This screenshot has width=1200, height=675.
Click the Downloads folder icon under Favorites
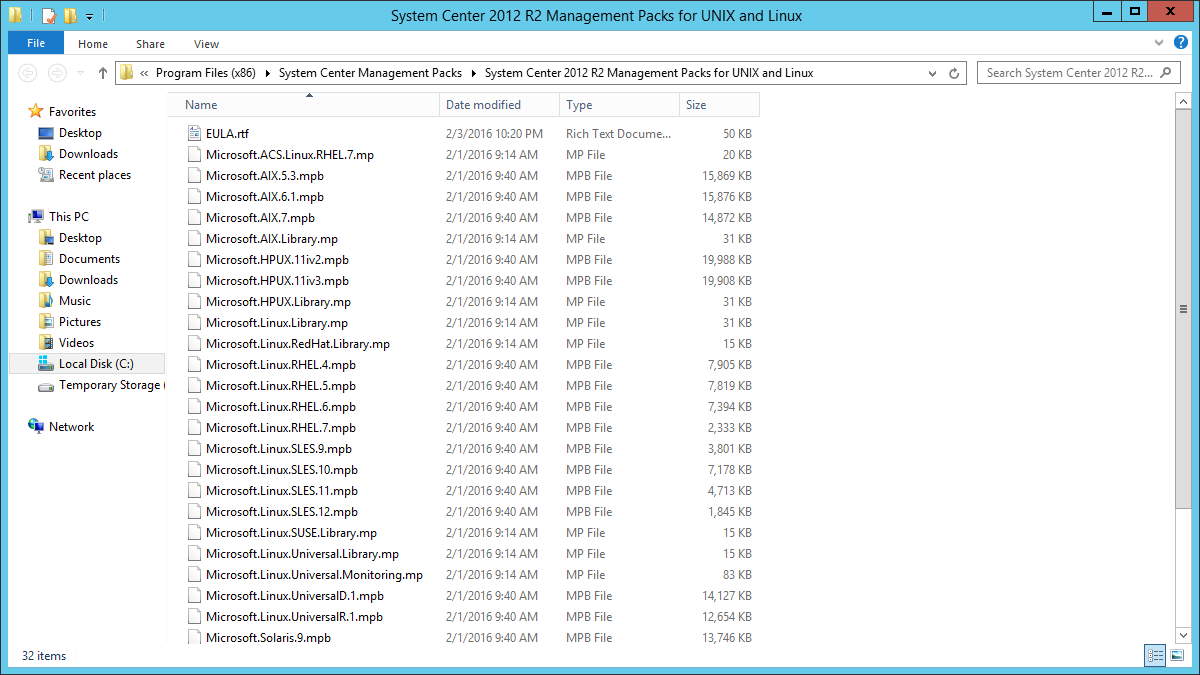[x=46, y=153]
